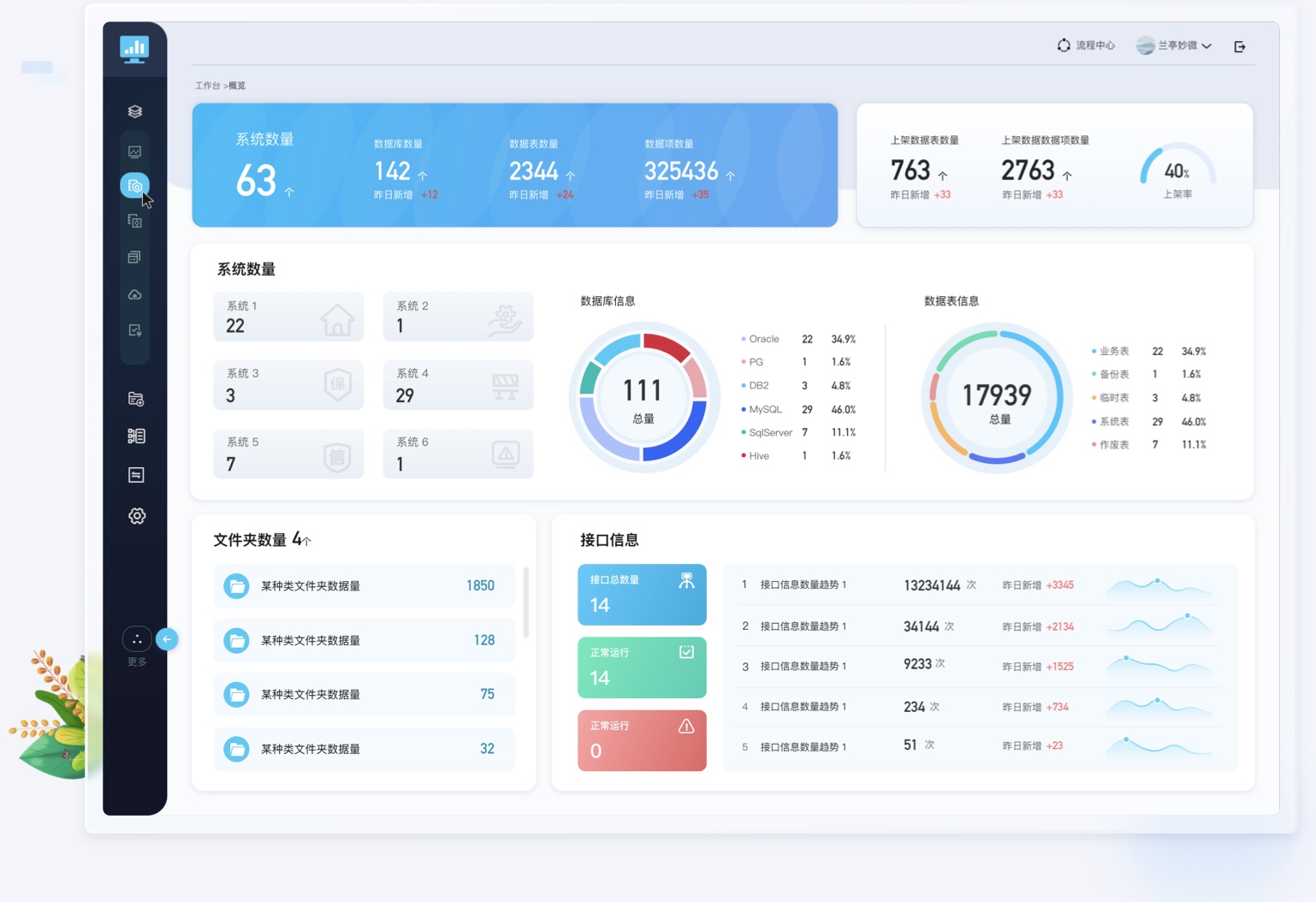The width and height of the screenshot is (1316, 902).
Task: Click the folder list scrollbar
Action: pyautogui.click(x=525, y=602)
